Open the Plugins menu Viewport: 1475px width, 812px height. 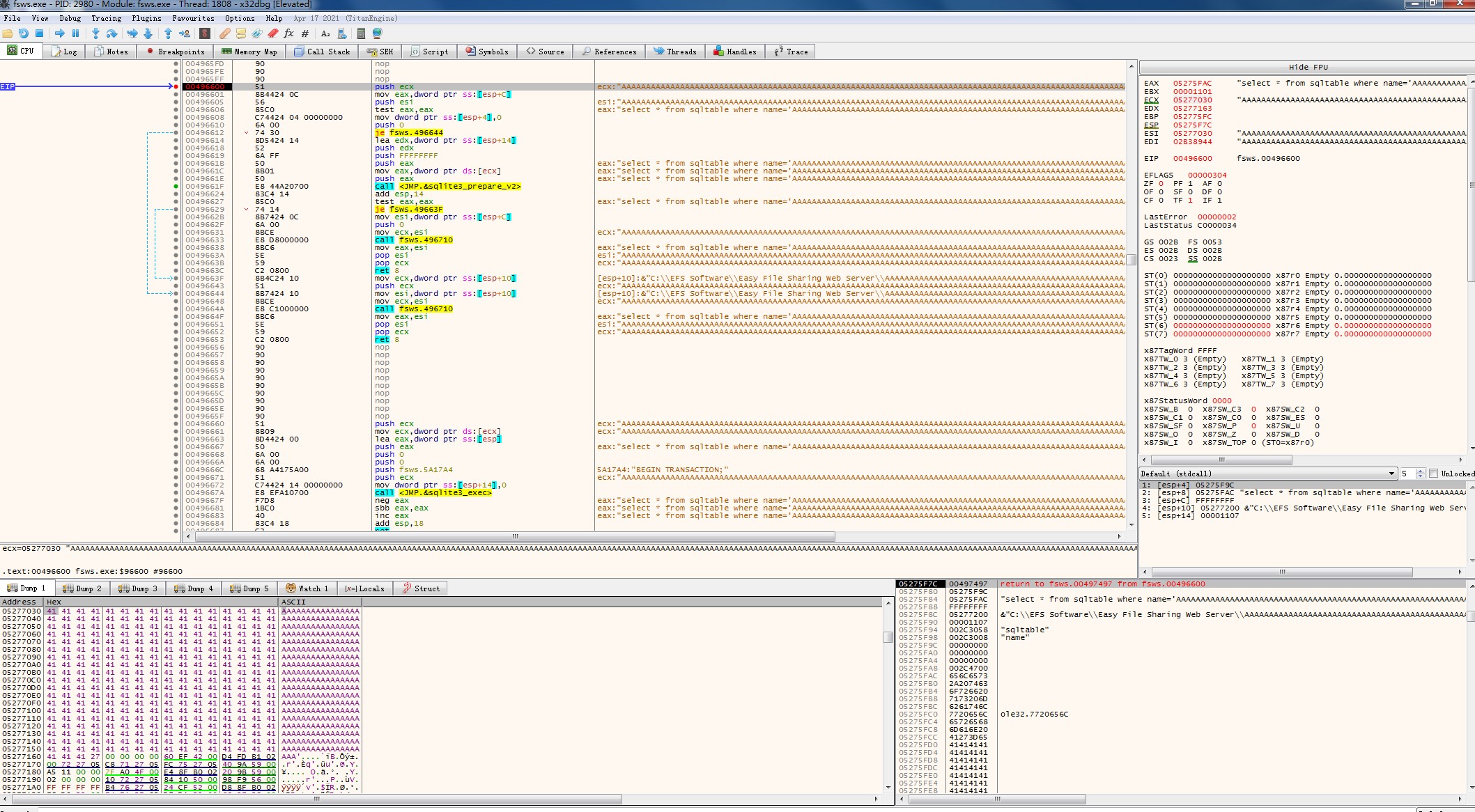point(146,18)
